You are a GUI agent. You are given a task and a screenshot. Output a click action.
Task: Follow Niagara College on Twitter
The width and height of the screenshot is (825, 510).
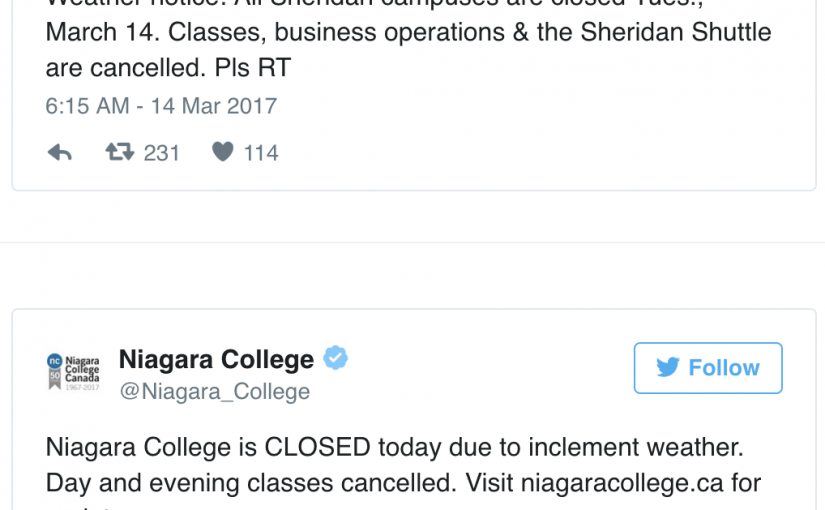coord(708,368)
